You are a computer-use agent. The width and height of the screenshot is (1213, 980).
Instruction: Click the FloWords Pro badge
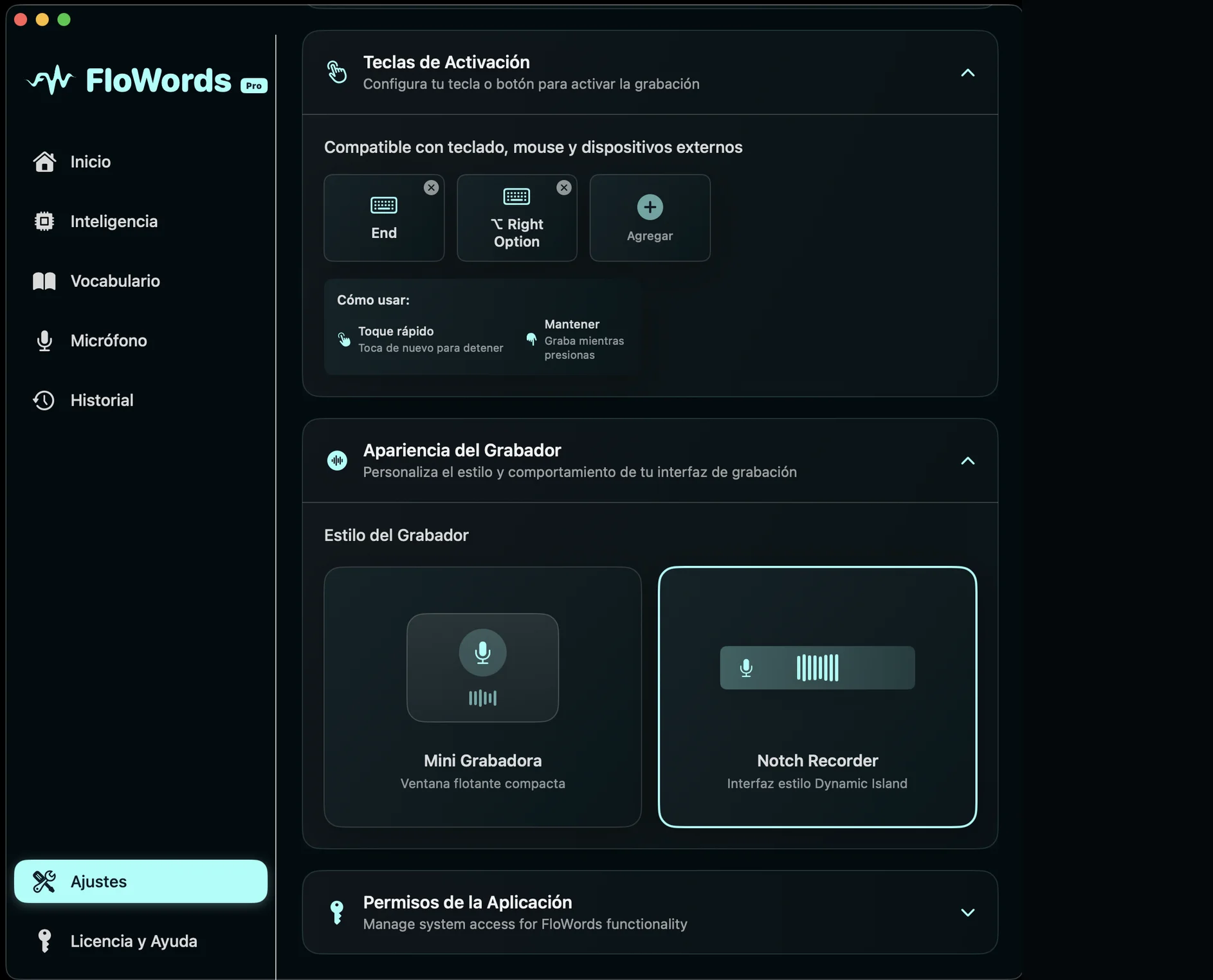(254, 86)
